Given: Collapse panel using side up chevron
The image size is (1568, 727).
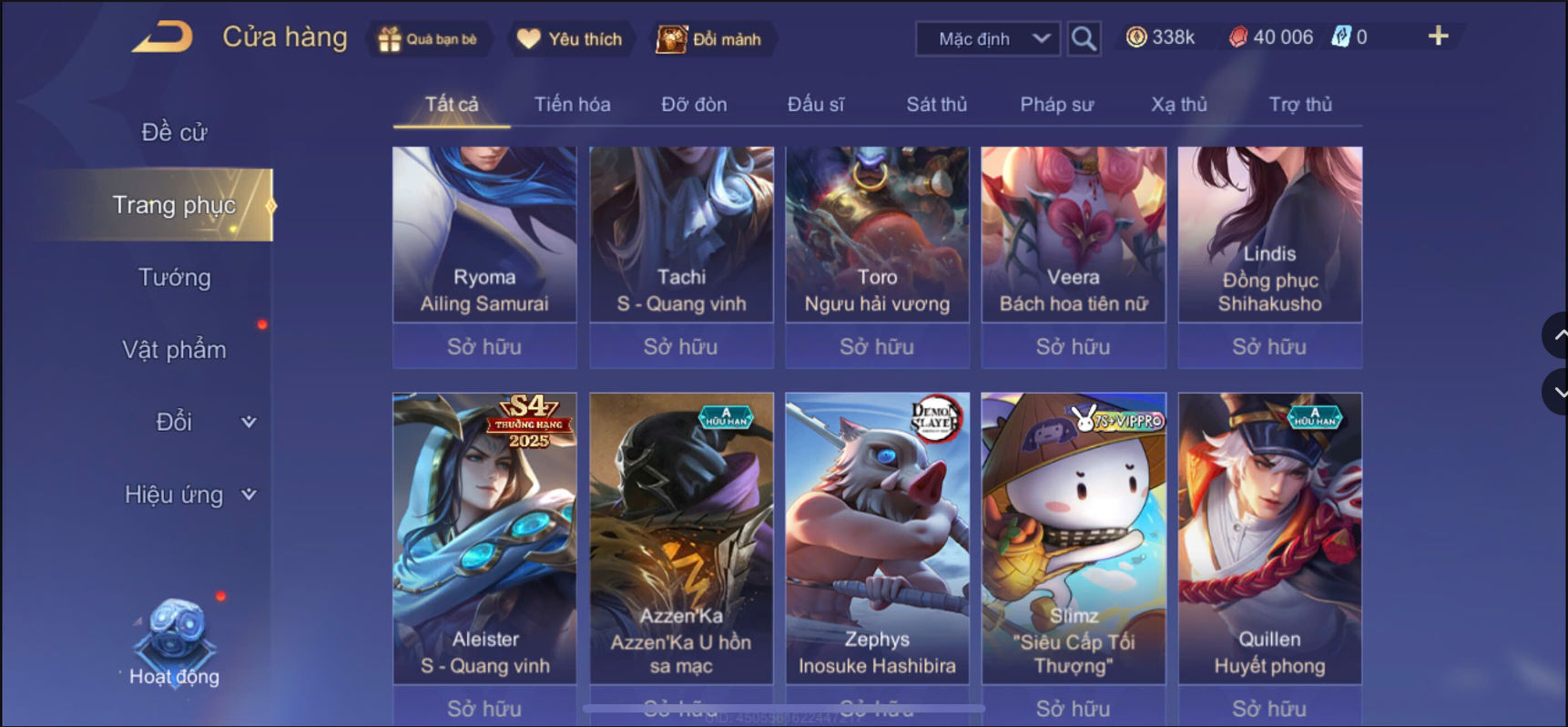Looking at the screenshot, I should 1556,335.
